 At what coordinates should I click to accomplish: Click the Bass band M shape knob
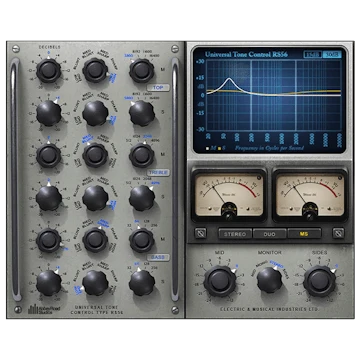(x=95, y=240)
